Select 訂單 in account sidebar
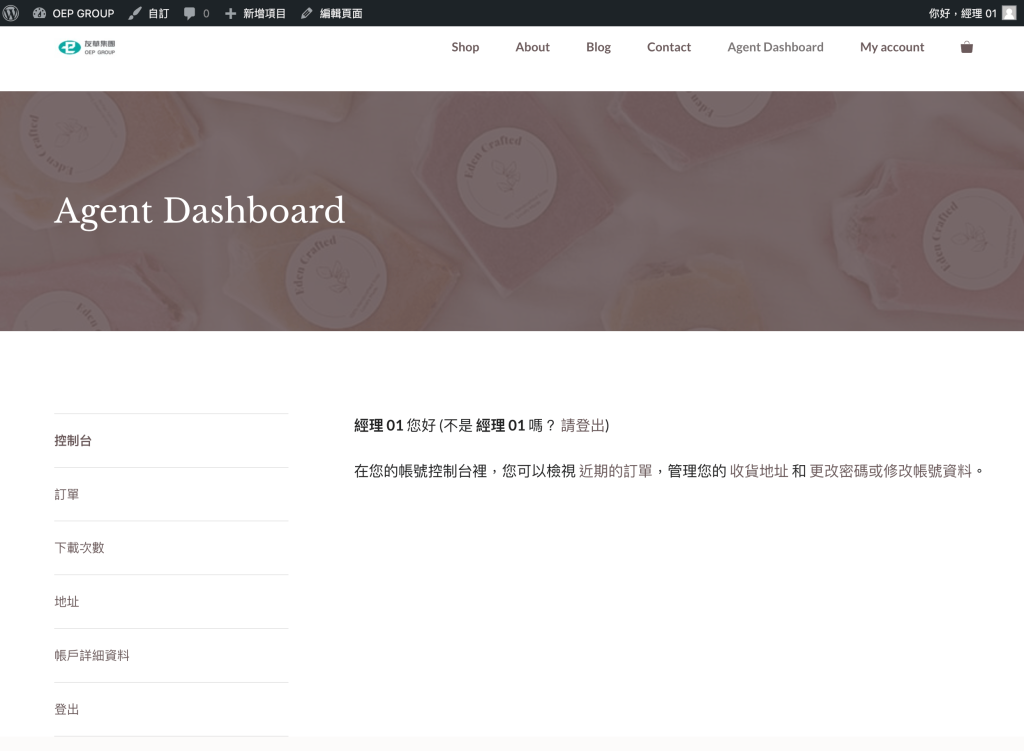 click(x=67, y=494)
